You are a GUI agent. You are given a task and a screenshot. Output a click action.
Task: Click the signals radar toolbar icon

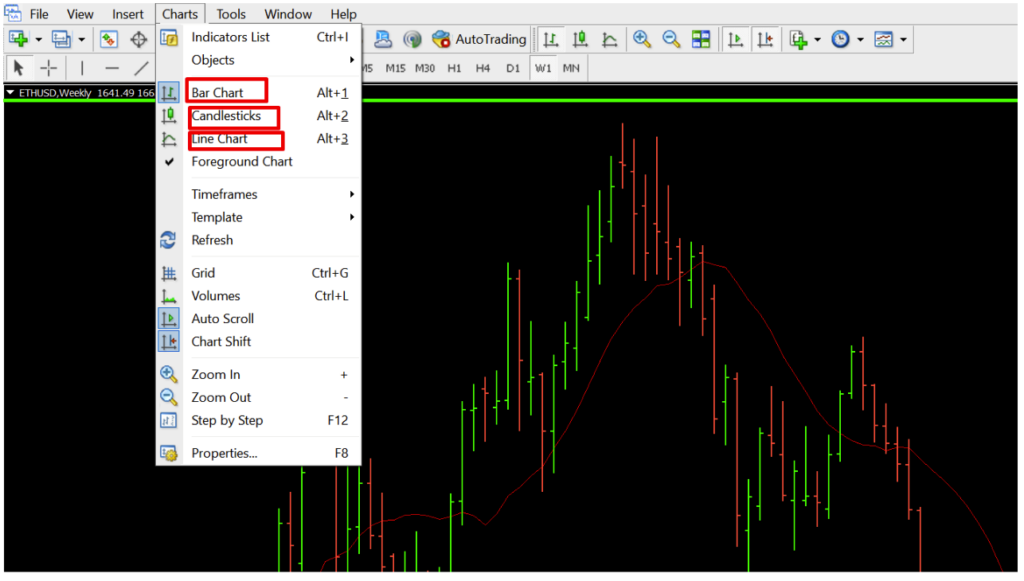412,39
